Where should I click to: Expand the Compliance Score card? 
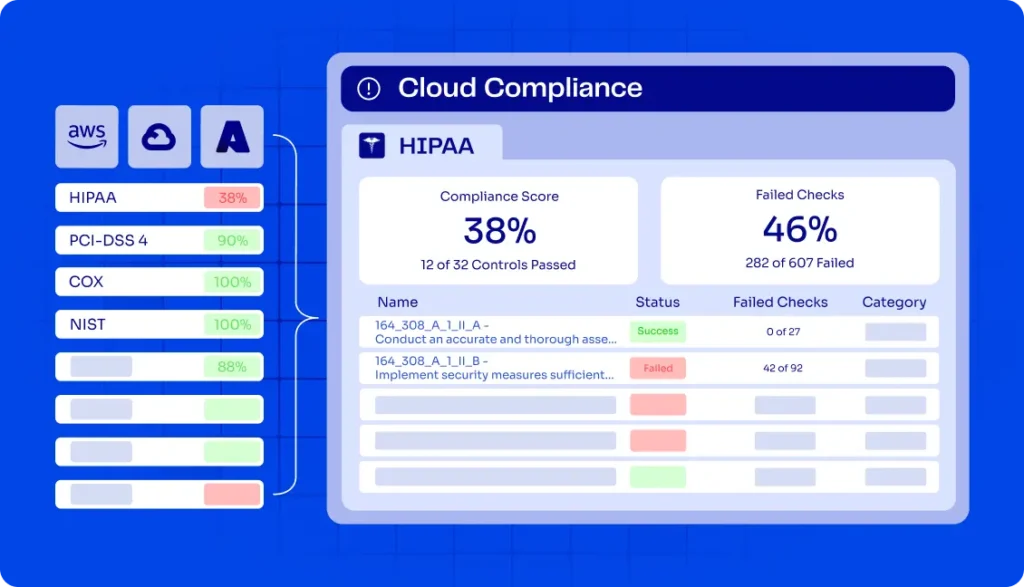pos(498,230)
